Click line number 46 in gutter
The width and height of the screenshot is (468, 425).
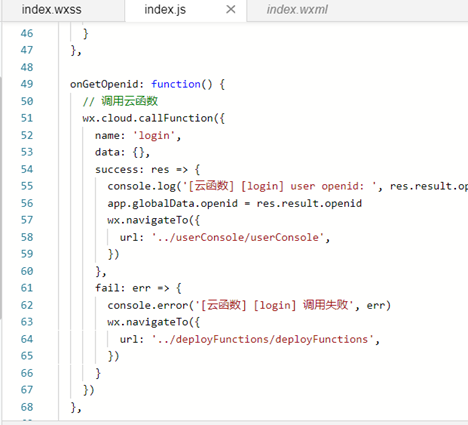[27, 33]
